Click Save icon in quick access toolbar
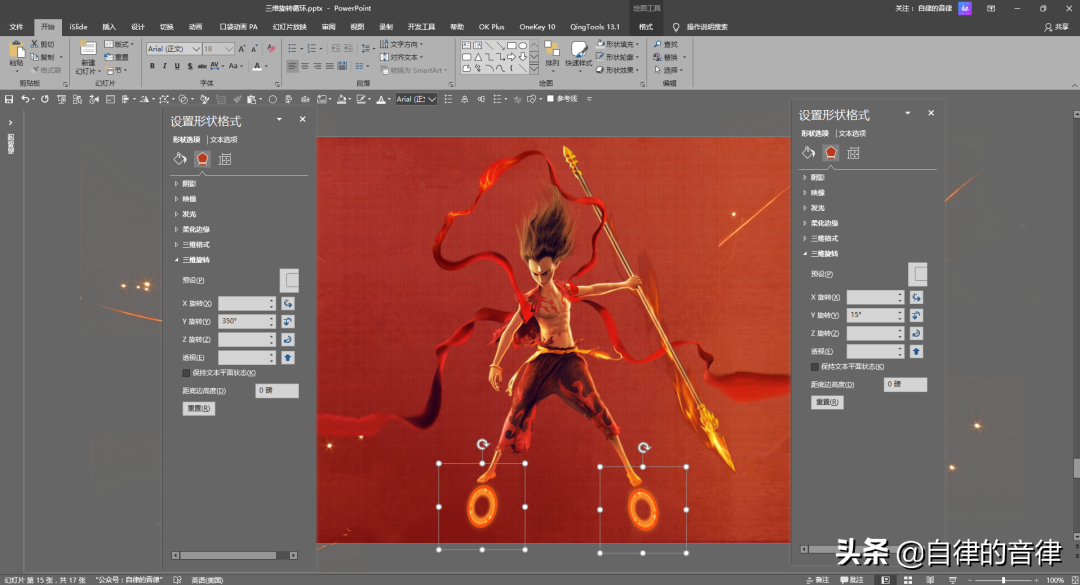Viewport: 1080px width, 585px height. [x=9, y=99]
